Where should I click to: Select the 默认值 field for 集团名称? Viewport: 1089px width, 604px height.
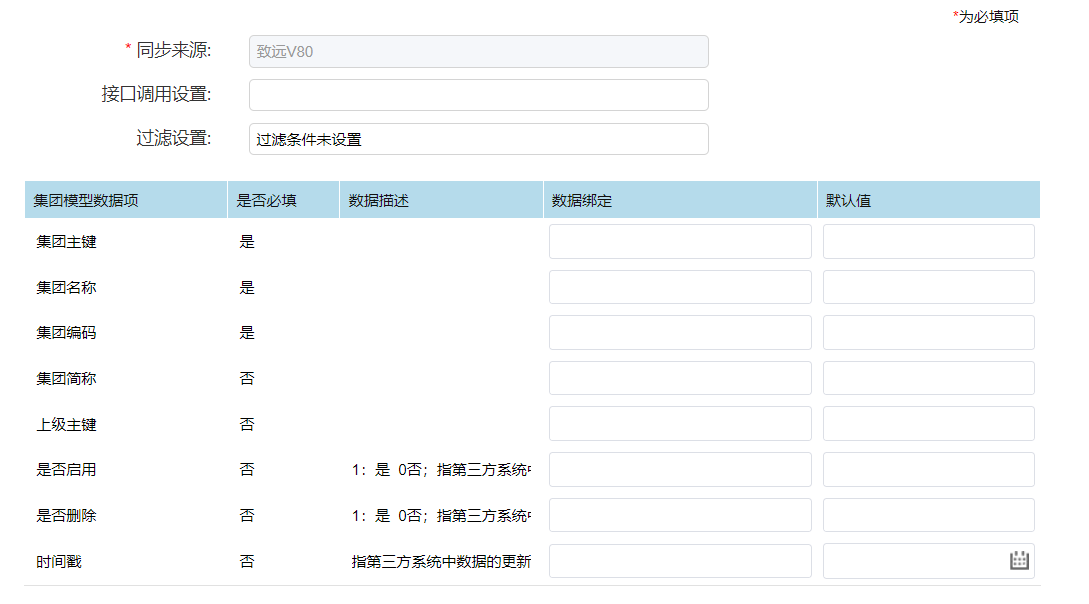coord(928,287)
